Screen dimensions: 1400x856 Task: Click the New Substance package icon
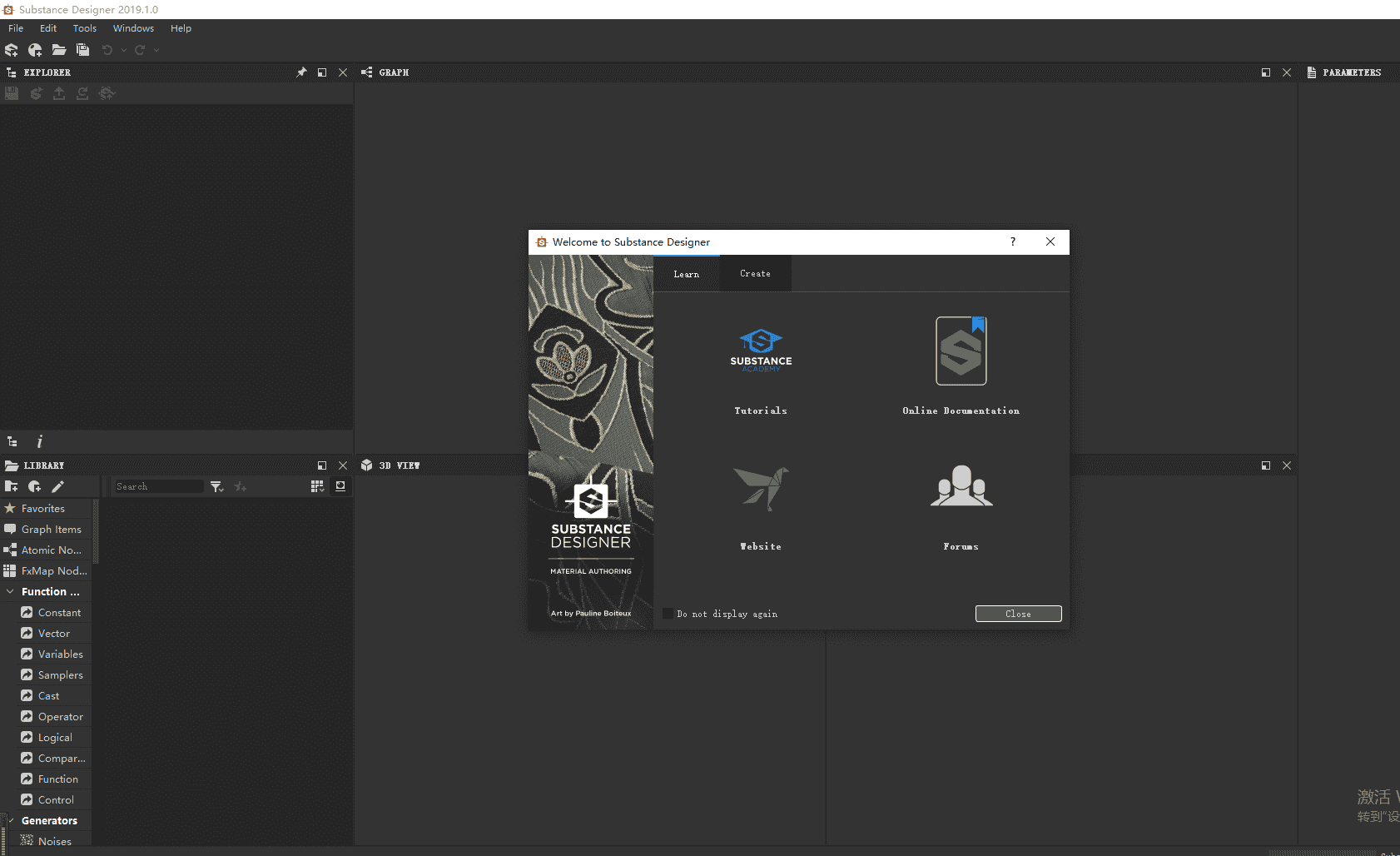(12, 50)
